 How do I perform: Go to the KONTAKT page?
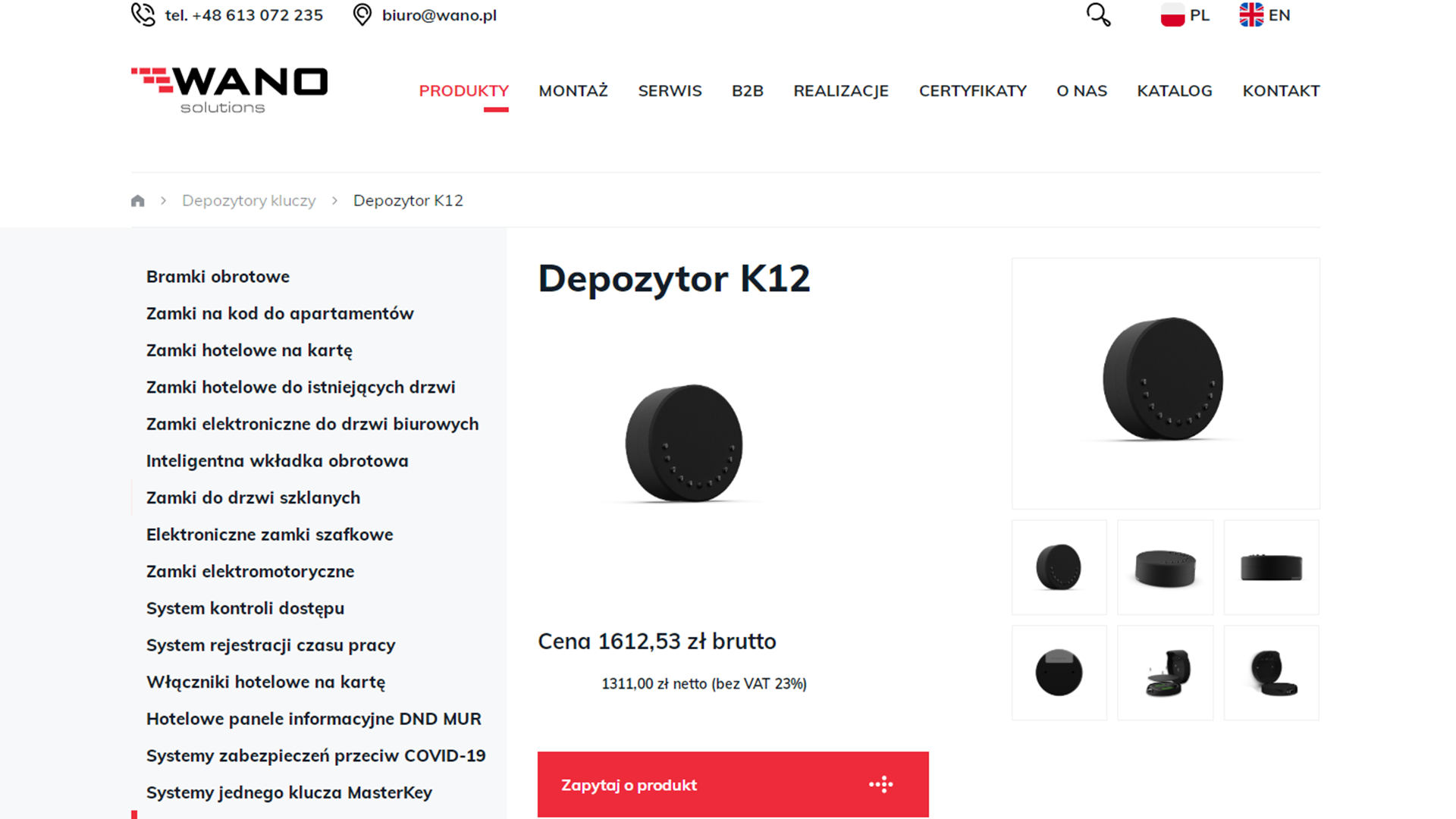[1282, 91]
